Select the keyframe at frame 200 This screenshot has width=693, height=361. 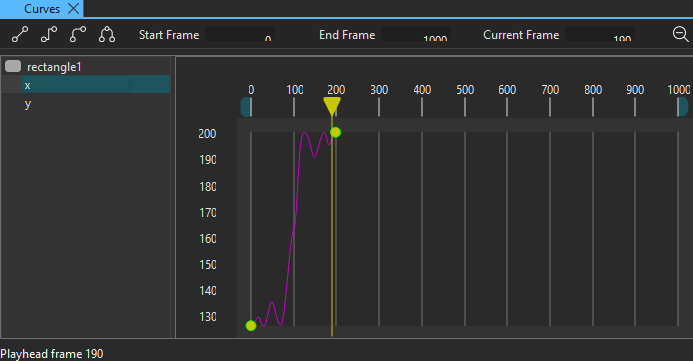[x=335, y=132]
